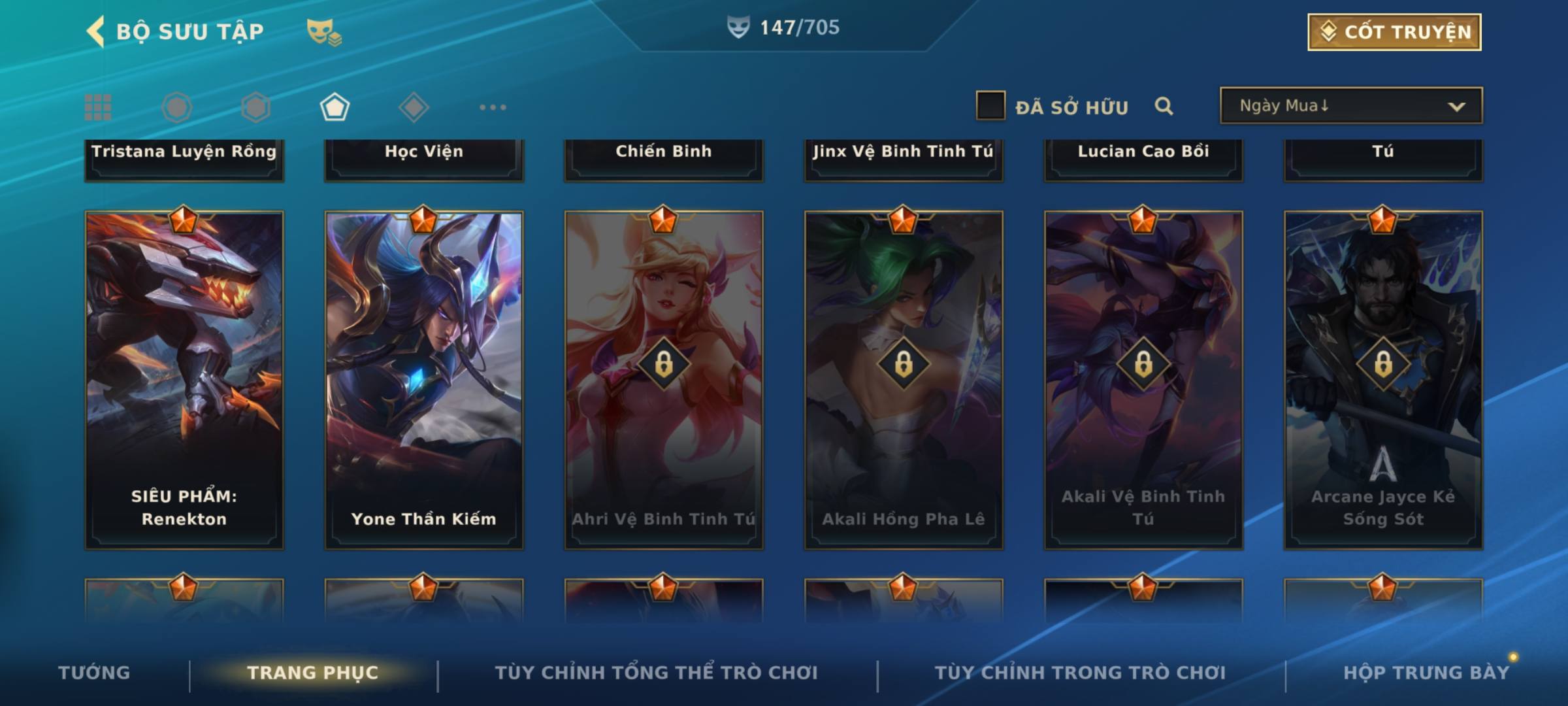The height and width of the screenshot is (706, 1568).
Task: Select locked Arcane Jayce Kẻ Sống Sót card
Action: [x=1383, y=380]
